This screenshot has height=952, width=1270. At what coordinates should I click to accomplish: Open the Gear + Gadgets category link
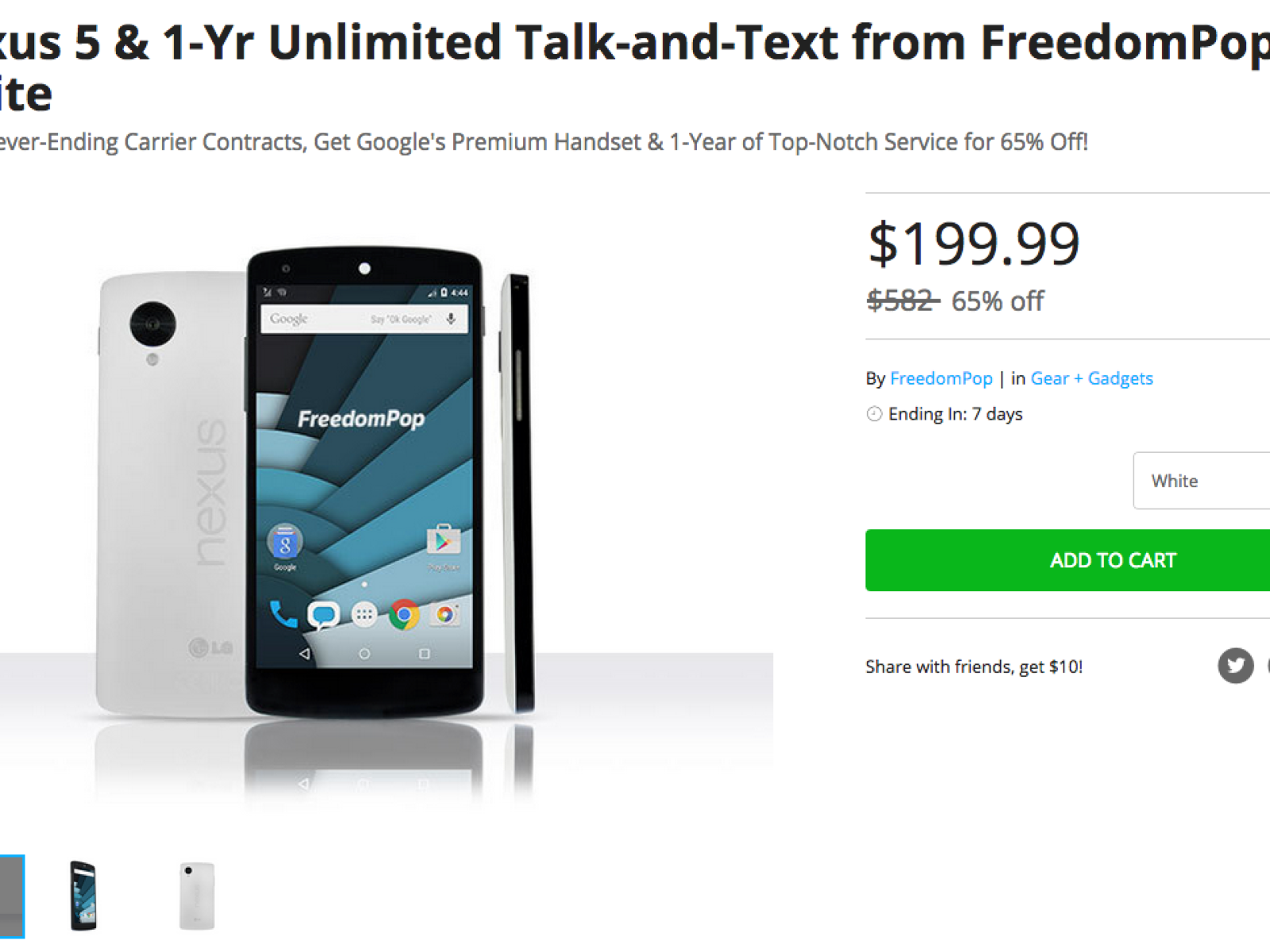pyautogui.click(x=1091, y=378)
